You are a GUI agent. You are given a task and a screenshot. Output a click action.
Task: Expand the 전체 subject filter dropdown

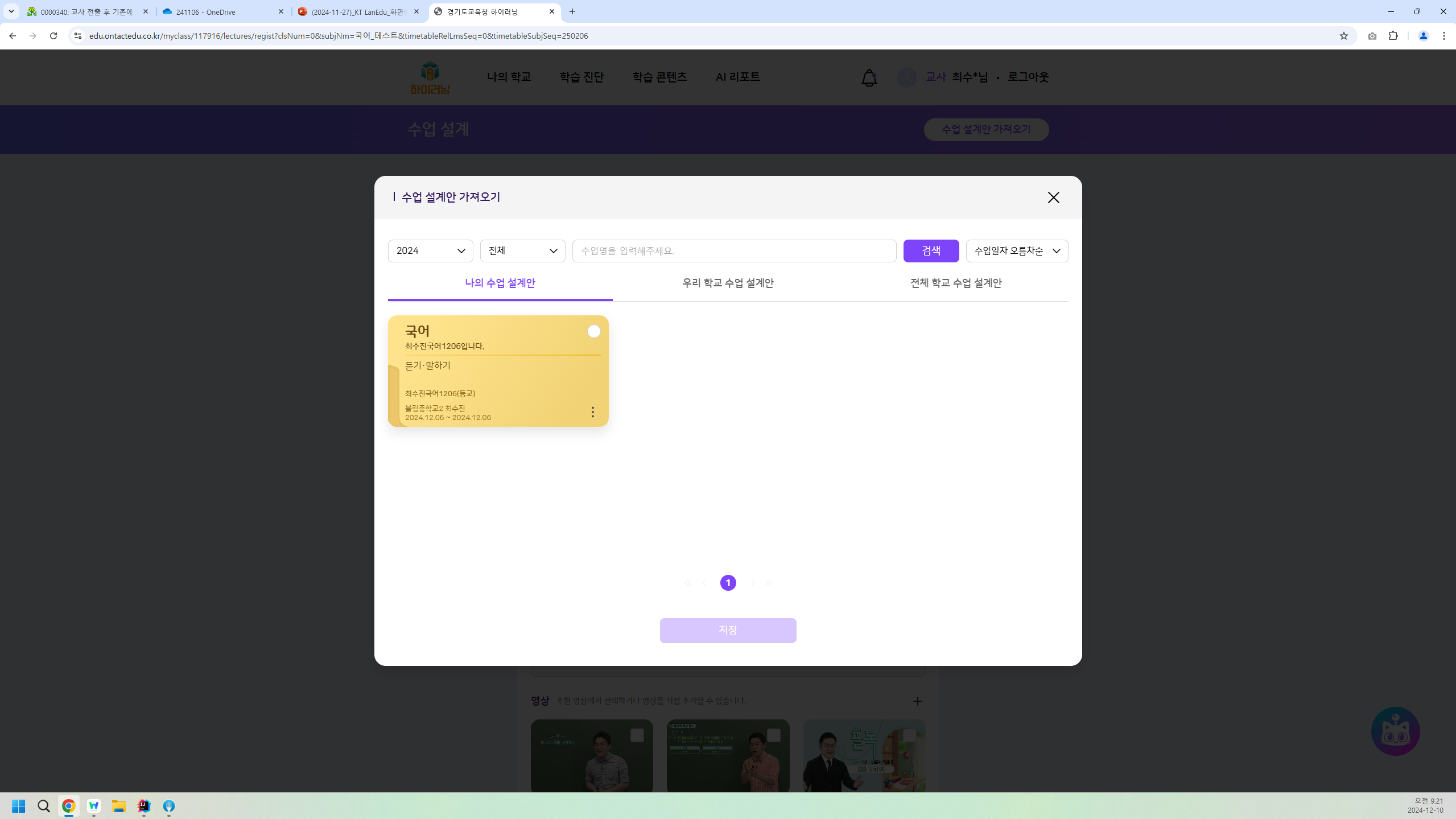[x=522, y=251]
